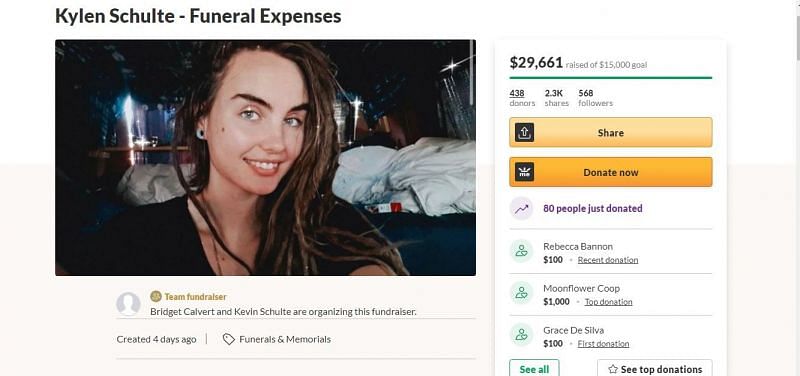Click the Top donation link
800x376 pixels.
coord(608,302)
